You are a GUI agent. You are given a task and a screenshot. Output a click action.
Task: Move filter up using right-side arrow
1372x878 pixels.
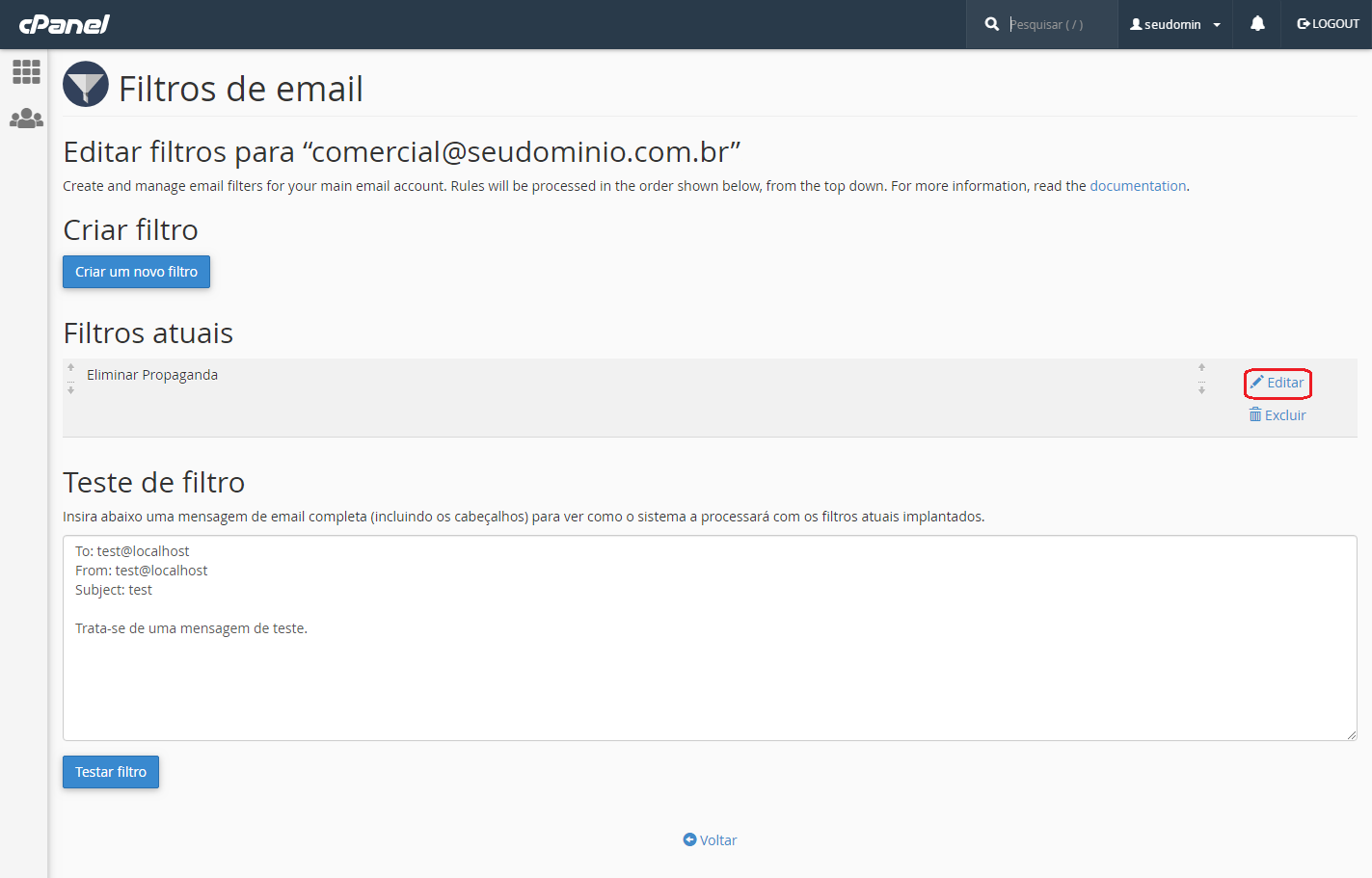coord(1201,367)
